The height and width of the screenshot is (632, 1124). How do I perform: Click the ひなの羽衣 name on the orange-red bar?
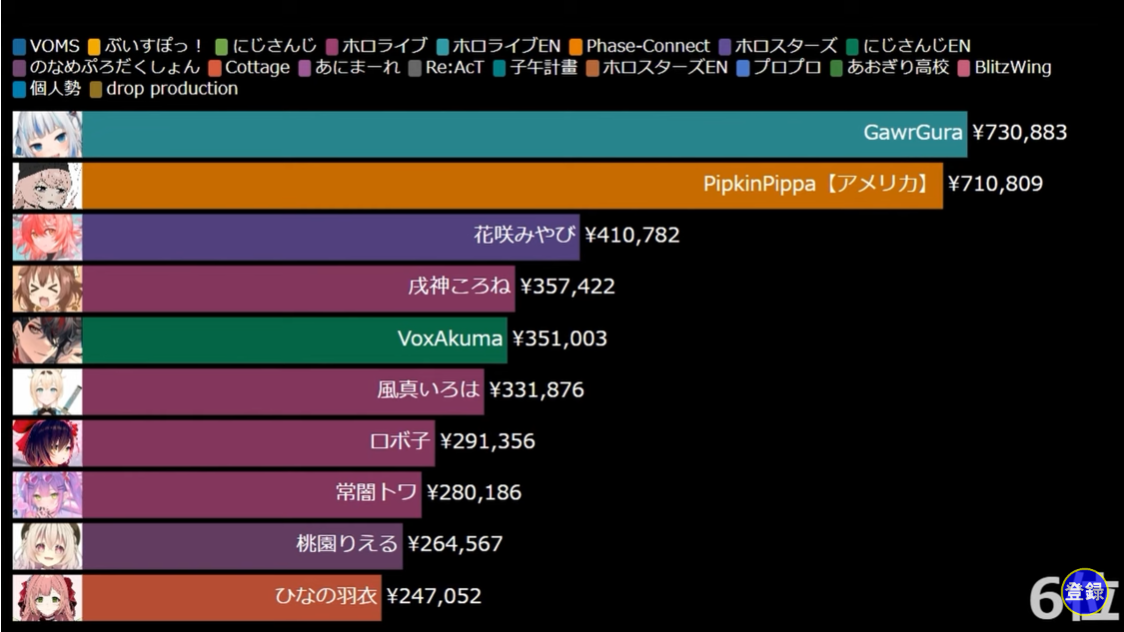(x=326, y=595)
